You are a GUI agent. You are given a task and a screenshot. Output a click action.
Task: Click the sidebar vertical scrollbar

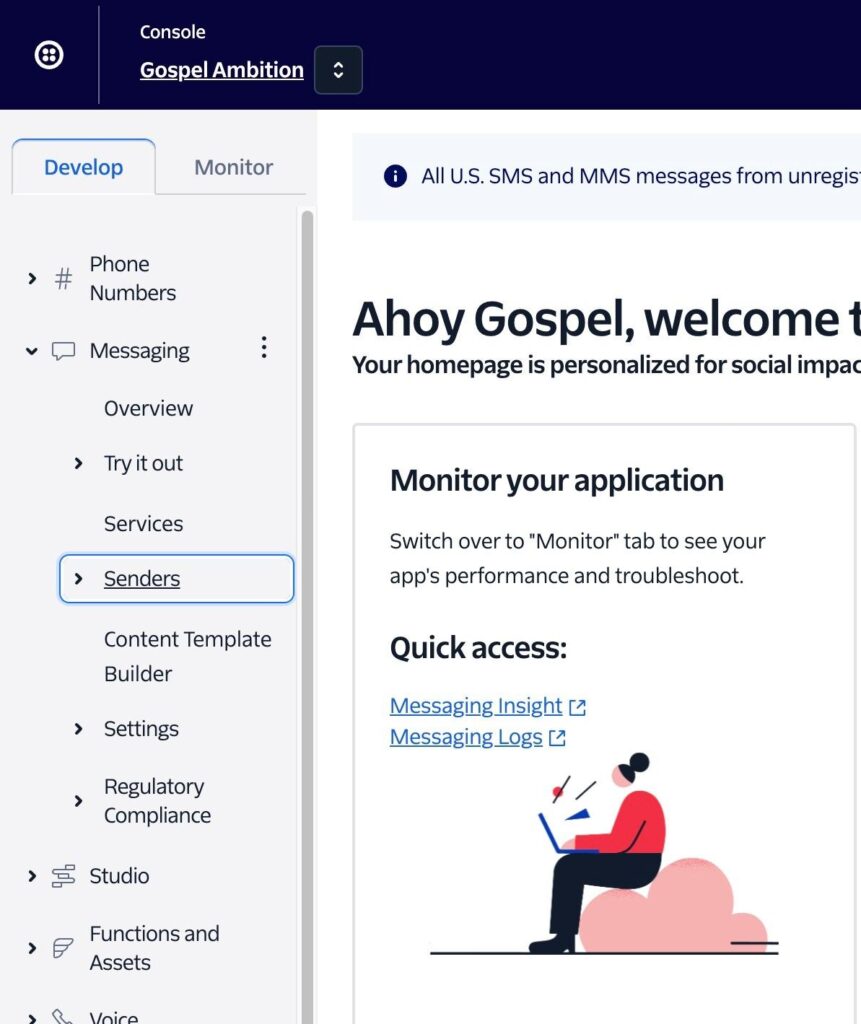point(307,600)
